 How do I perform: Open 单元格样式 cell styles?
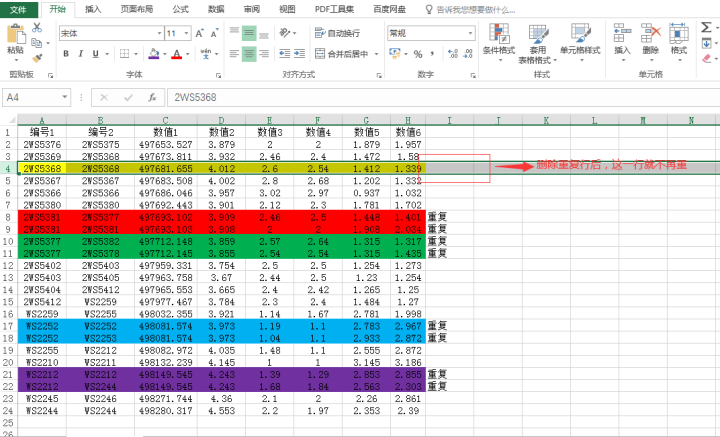(x=580, y=42)
